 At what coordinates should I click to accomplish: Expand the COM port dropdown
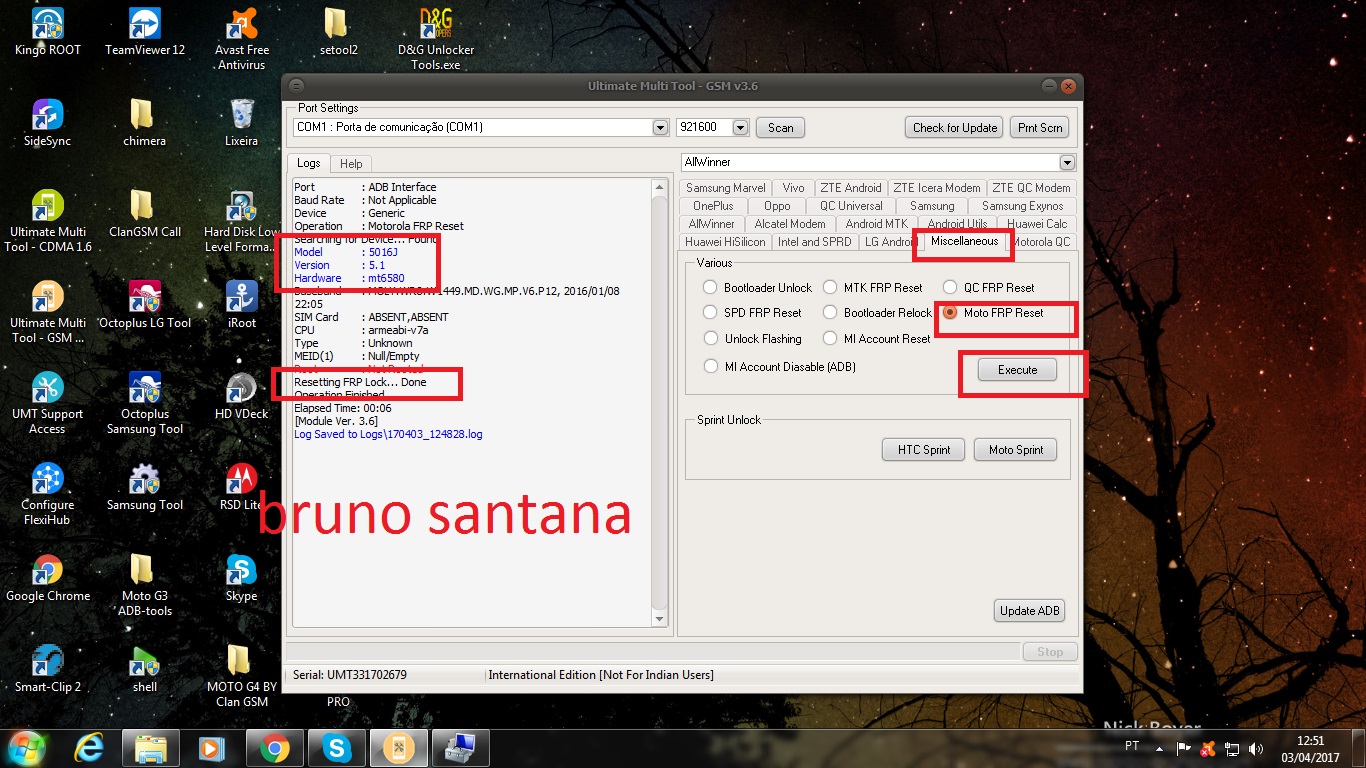tap(660, 128)
